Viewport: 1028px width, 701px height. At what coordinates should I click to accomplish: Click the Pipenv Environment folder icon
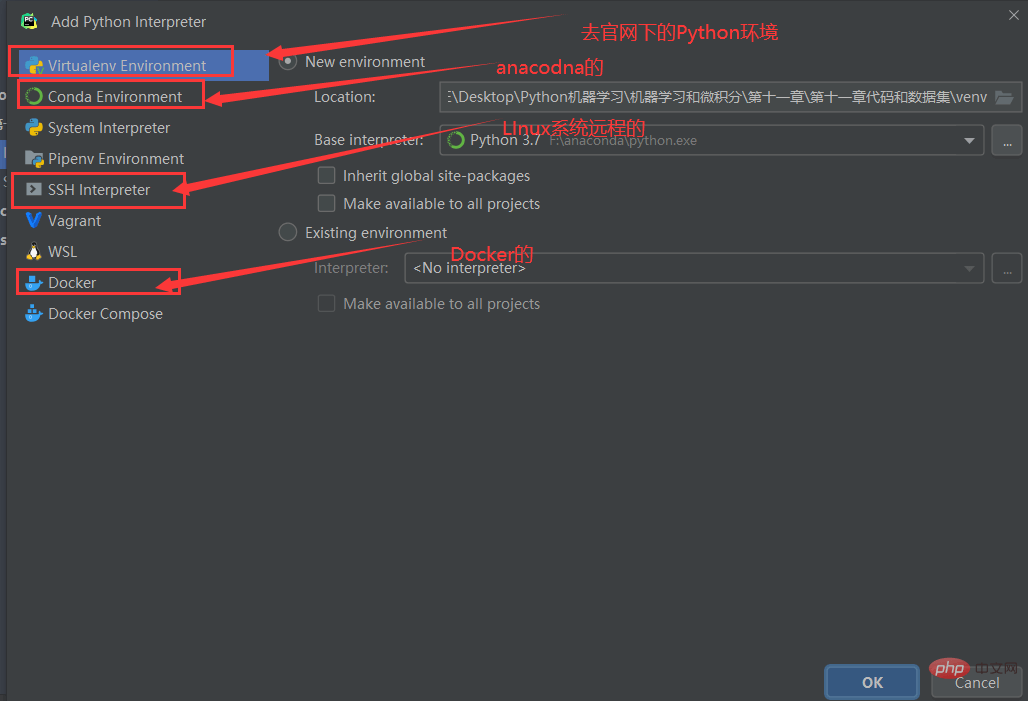(x=34, y=159)
